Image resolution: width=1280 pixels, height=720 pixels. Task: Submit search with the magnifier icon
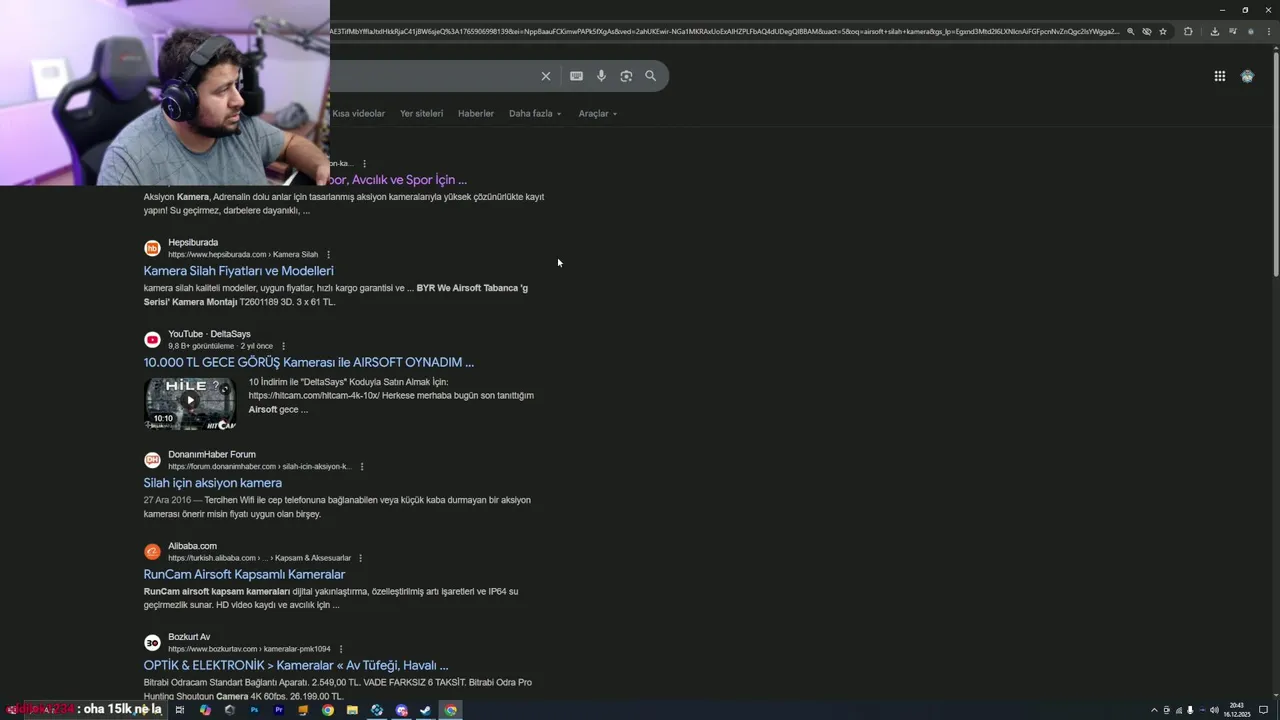point(651,76)
